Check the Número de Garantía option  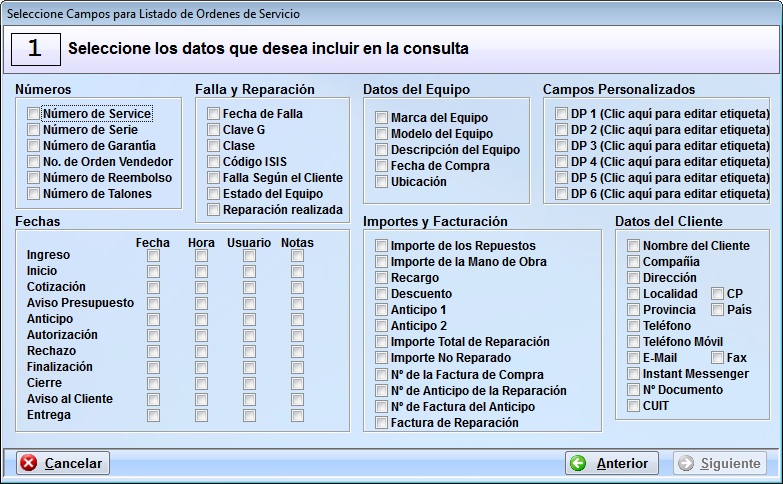(35, 146)
